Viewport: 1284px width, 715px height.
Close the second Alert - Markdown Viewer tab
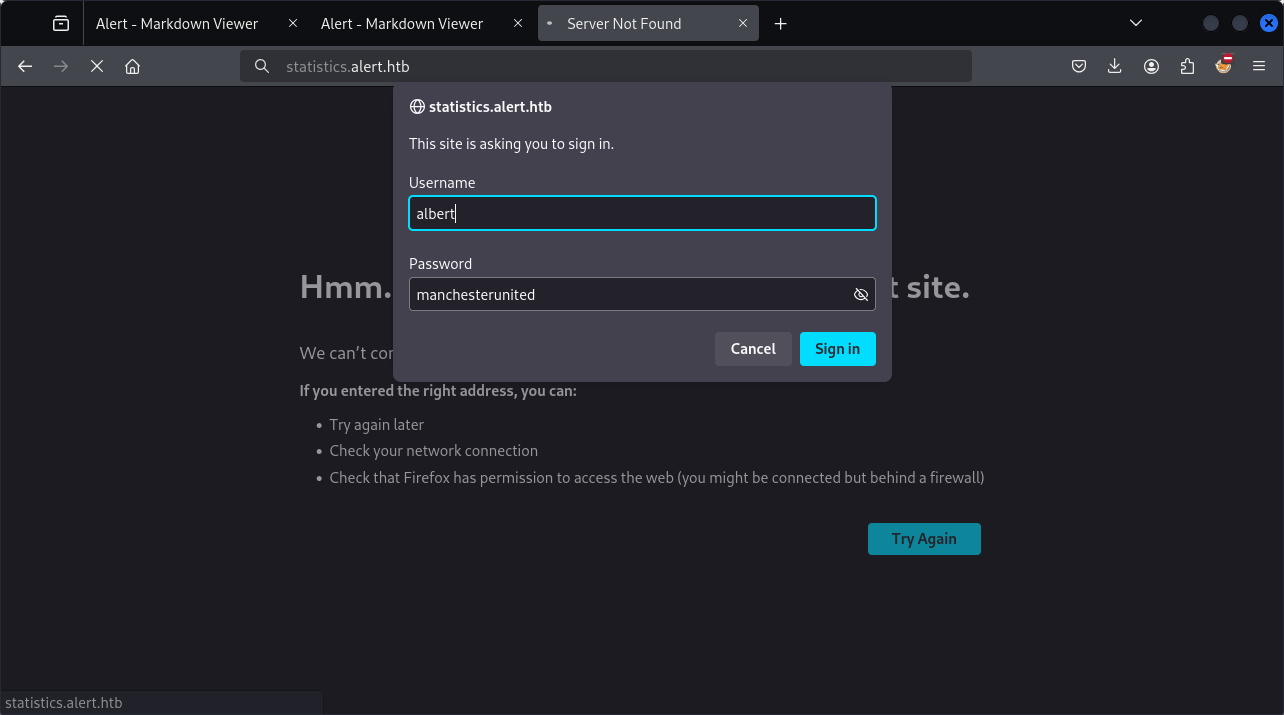pos(517,23)
